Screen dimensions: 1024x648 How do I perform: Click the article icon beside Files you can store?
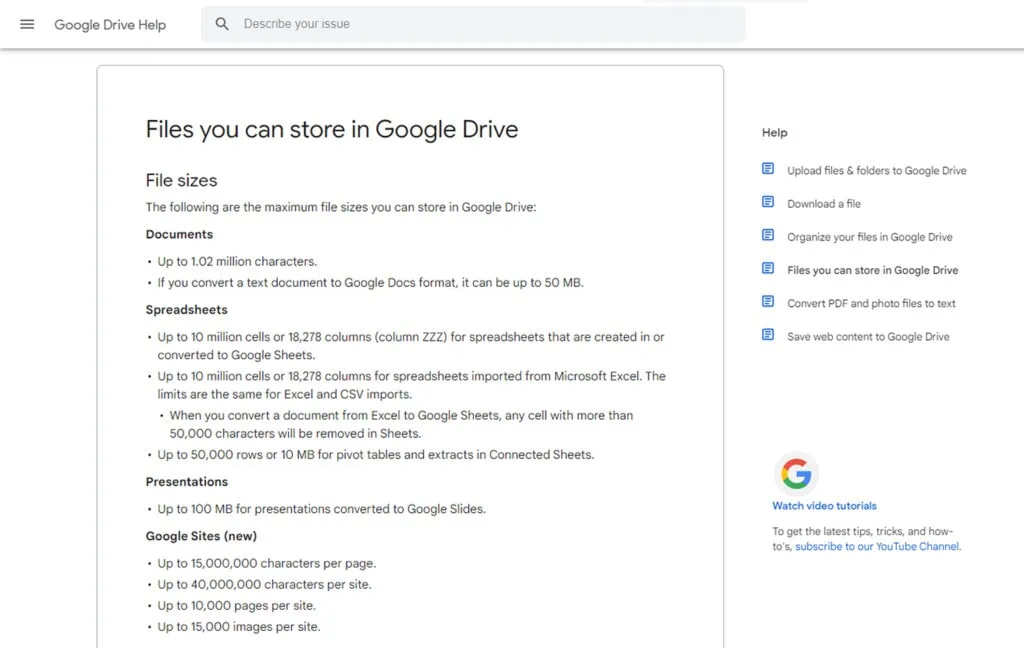click(768, 268)
